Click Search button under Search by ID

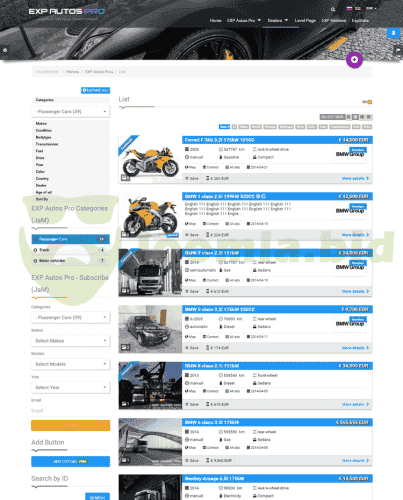click(x=97, y=497)
